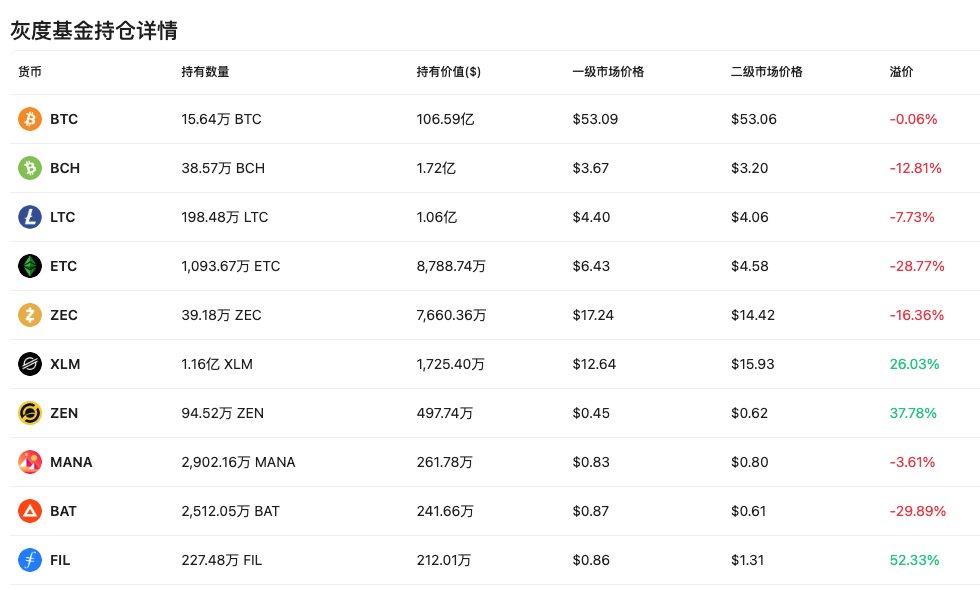Screen dimensions: 980x590
Task: Select the ZEN coin icon
Action: [30, 413]
